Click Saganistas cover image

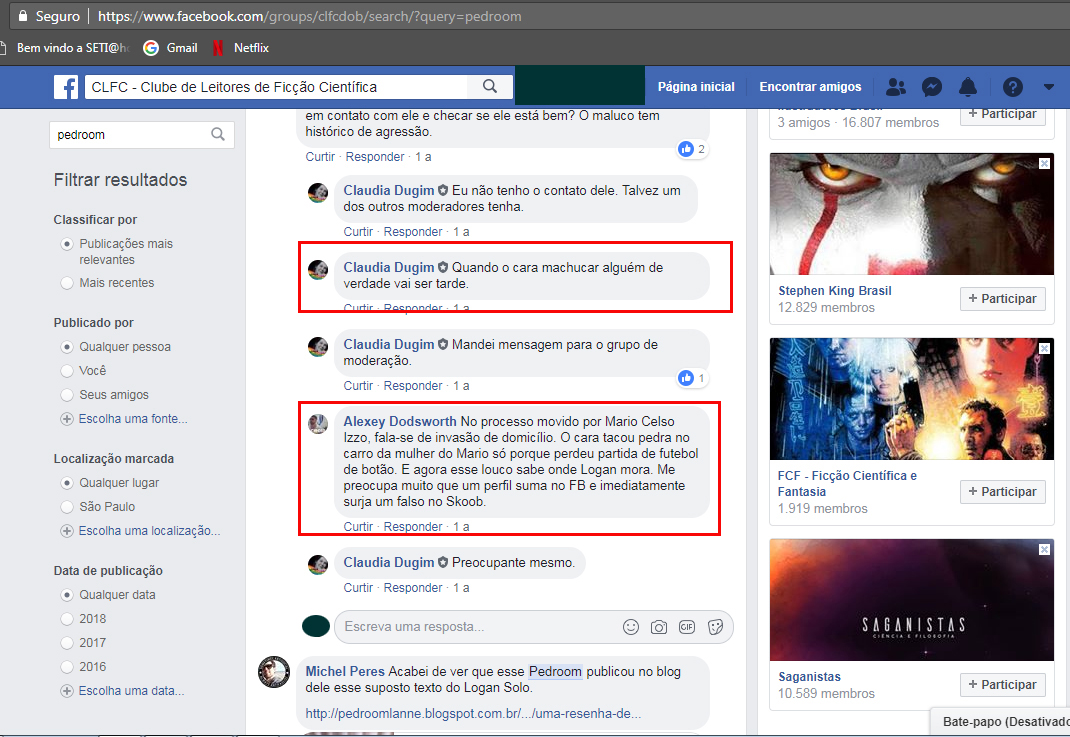pos(912,600)
